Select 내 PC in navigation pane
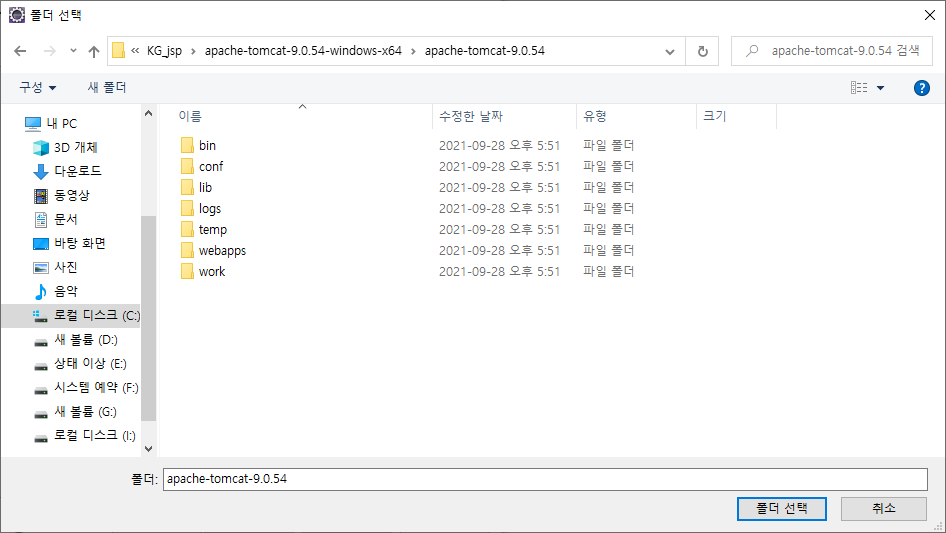The height and width of the screenshot is (533, 946). [x=62, y=124]
